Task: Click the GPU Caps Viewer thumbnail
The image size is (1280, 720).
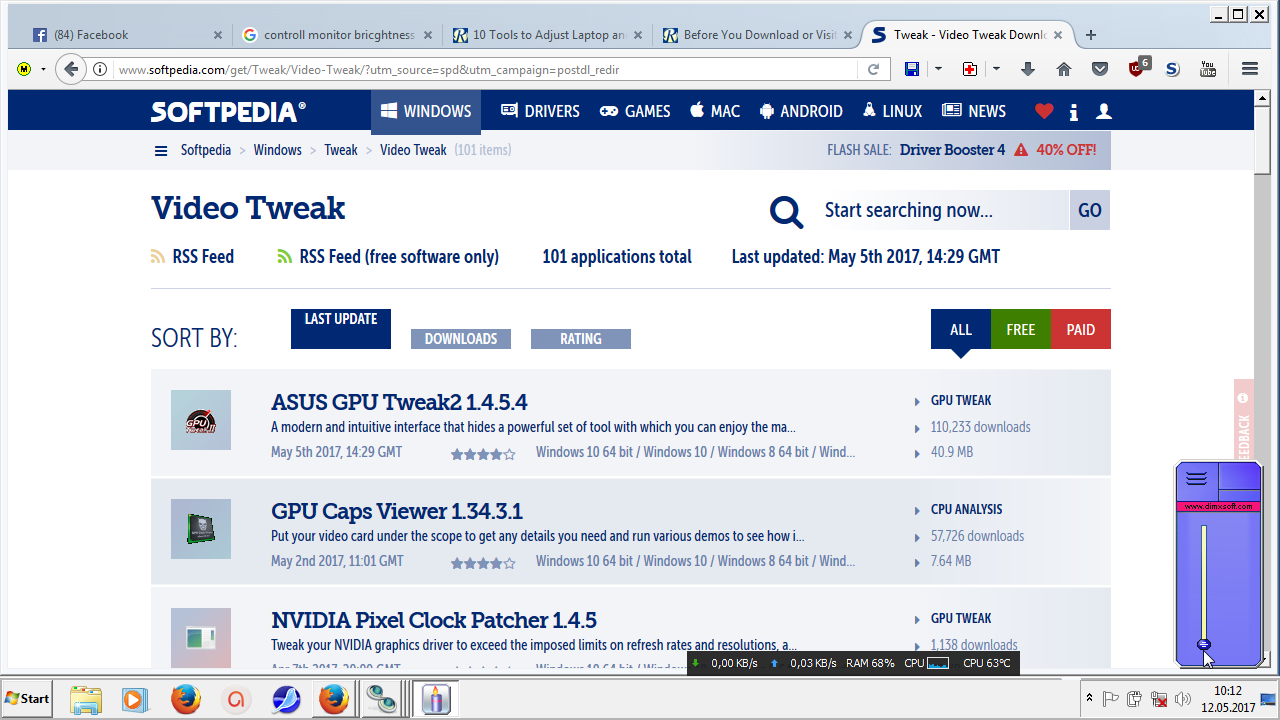Action: [x=201, y=529]
